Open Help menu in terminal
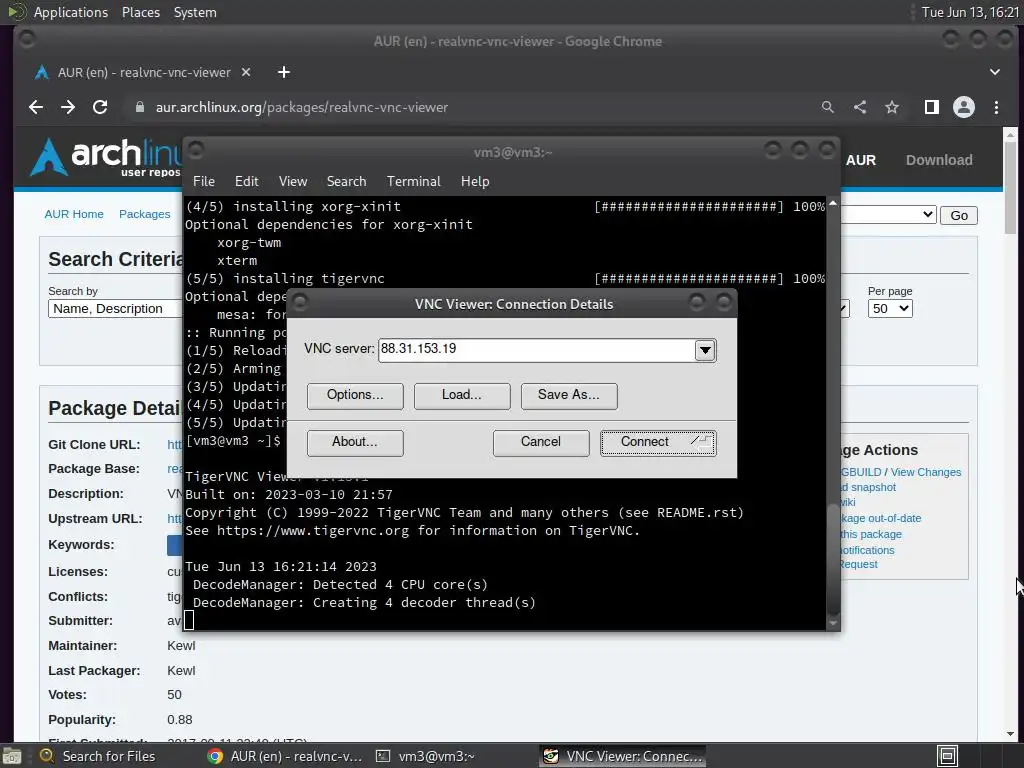Image resolution: width=1024 pixels, height=768 pixels. [475, 182]
